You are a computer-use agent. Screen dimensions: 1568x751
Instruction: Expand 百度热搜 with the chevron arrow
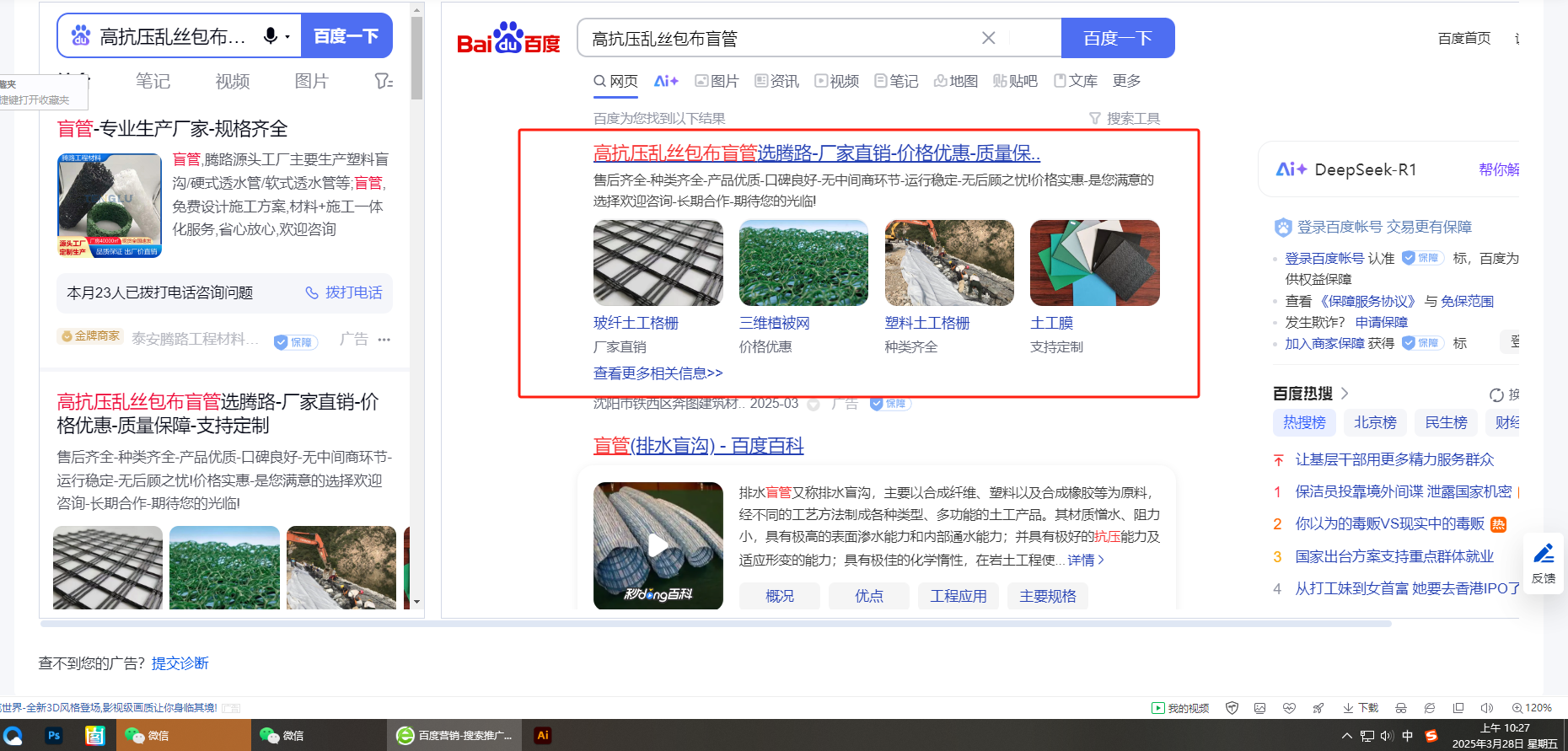coord(1345,394)
